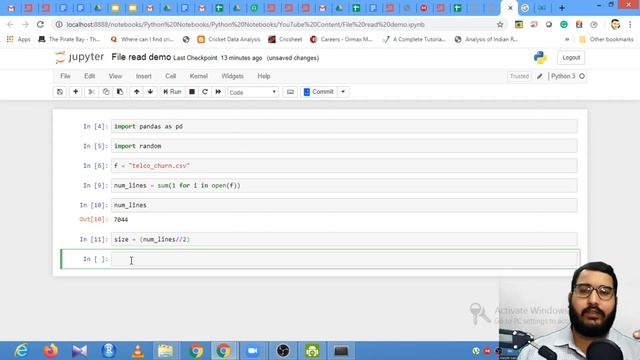
Task: Click the pencil edit mode icon
Action: click(x=540, y=76)
